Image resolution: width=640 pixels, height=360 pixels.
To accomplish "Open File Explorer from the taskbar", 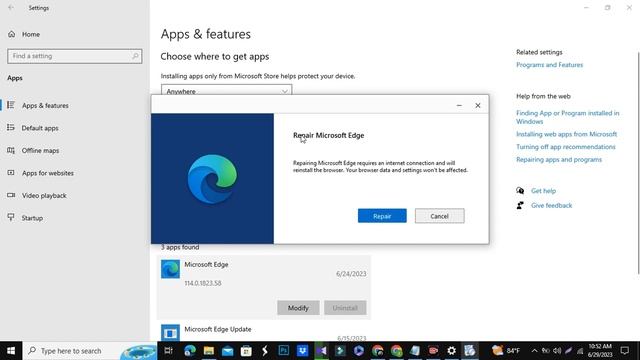I will coord(209,351).
